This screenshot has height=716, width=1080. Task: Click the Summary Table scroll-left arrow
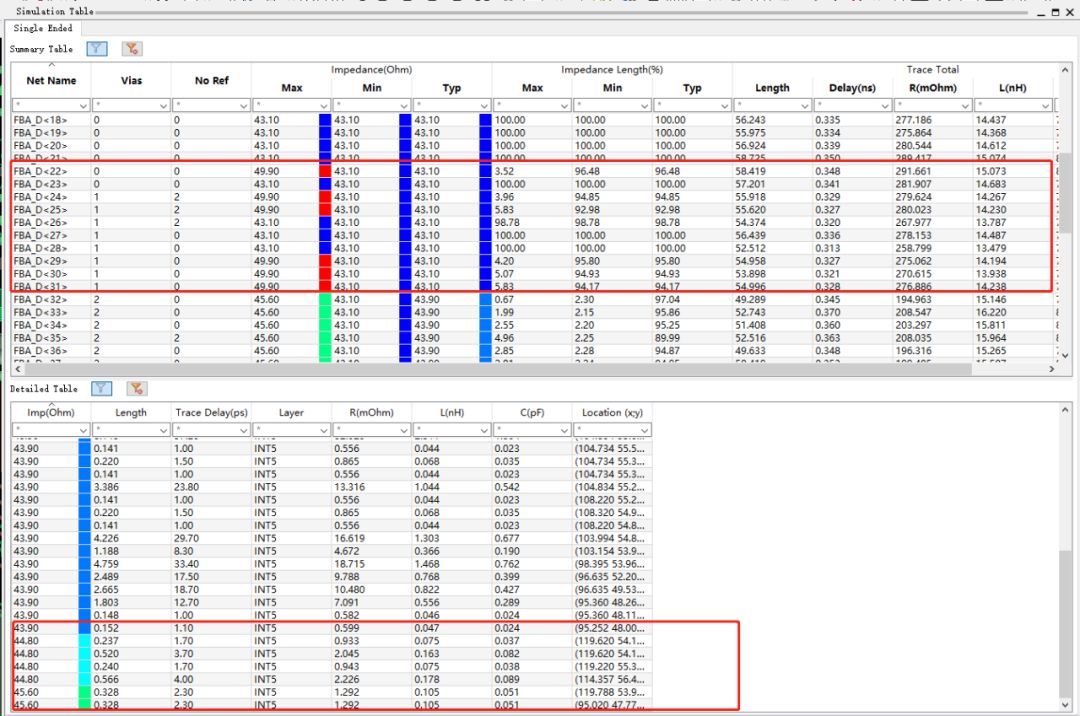pos(18,369)
